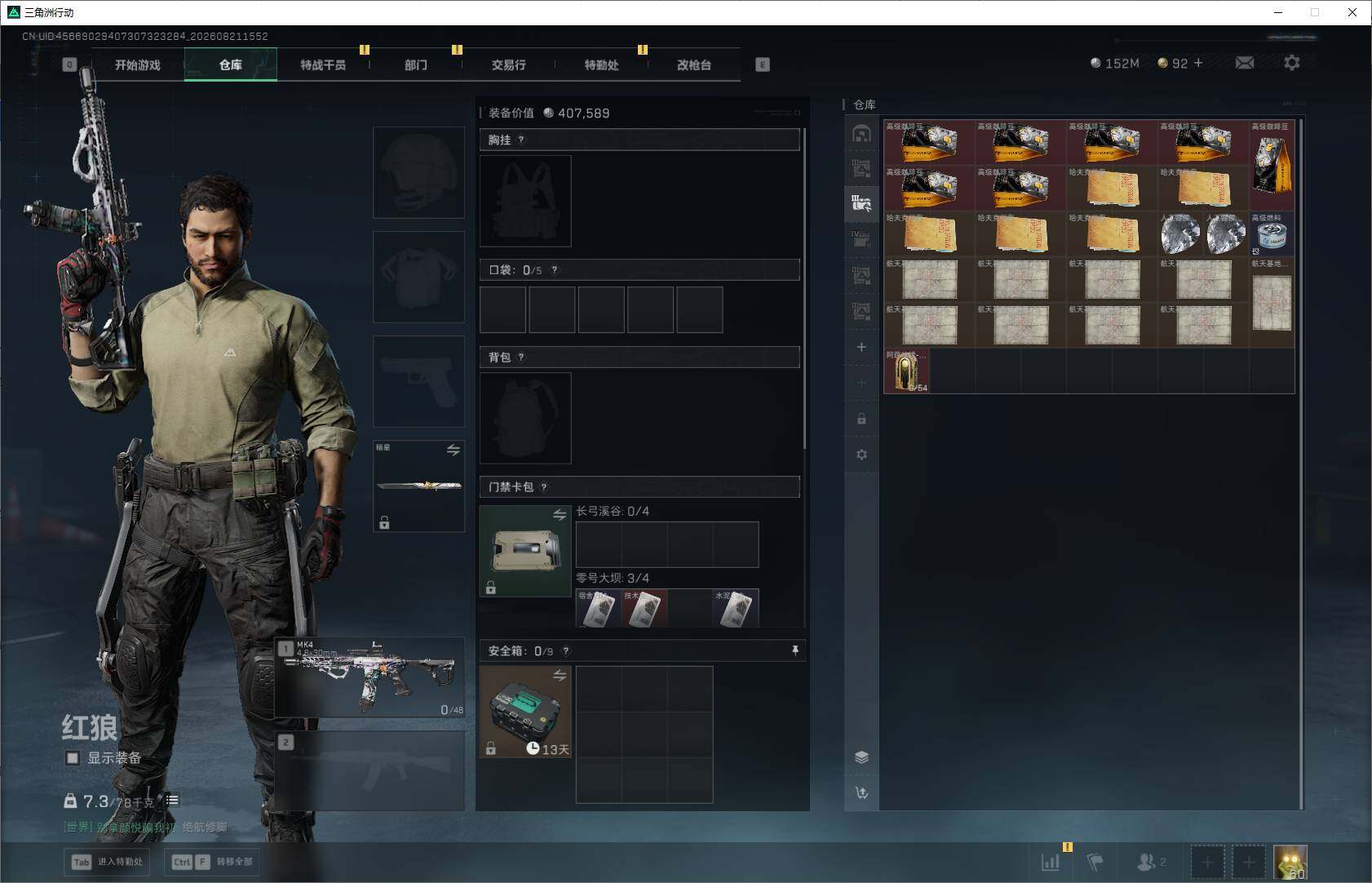Viewport: 1372px width, 883px height.
Task: Show help for the backpack section
Action: [x=521, y=357]
